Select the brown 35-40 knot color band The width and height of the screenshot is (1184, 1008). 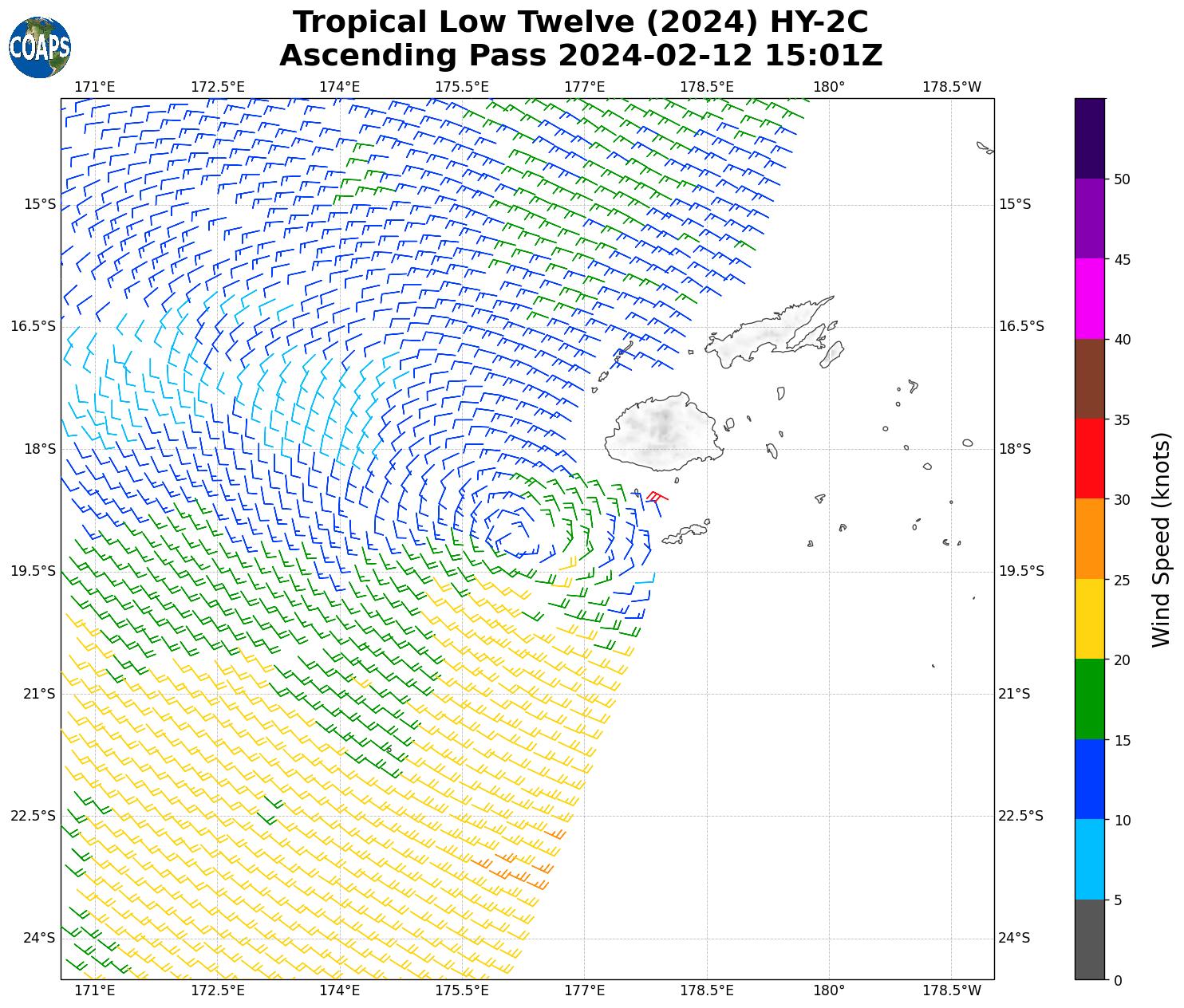click(x=1090, y=379)
